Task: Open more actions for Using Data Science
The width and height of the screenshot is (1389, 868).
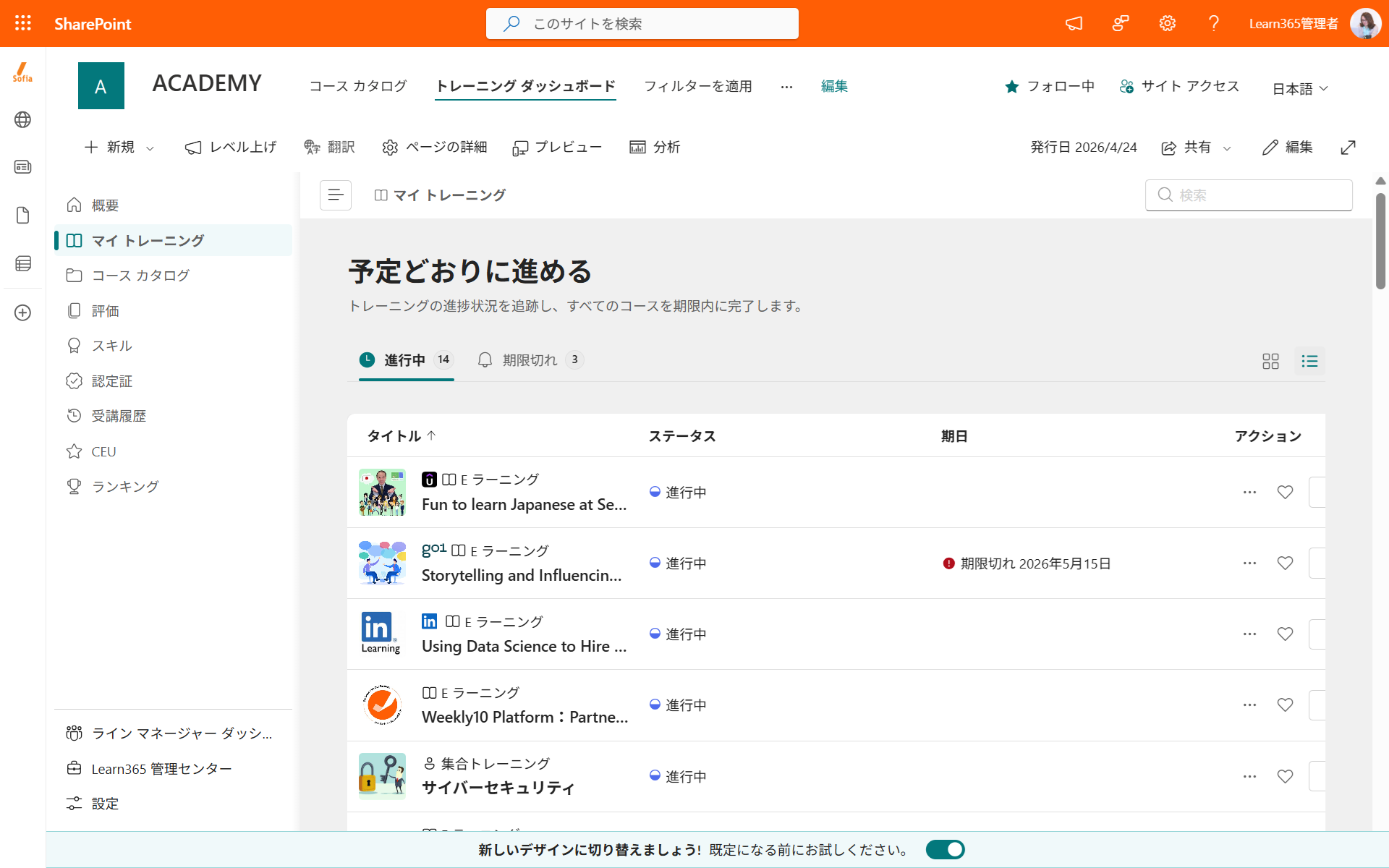Action: [1249, 634]
